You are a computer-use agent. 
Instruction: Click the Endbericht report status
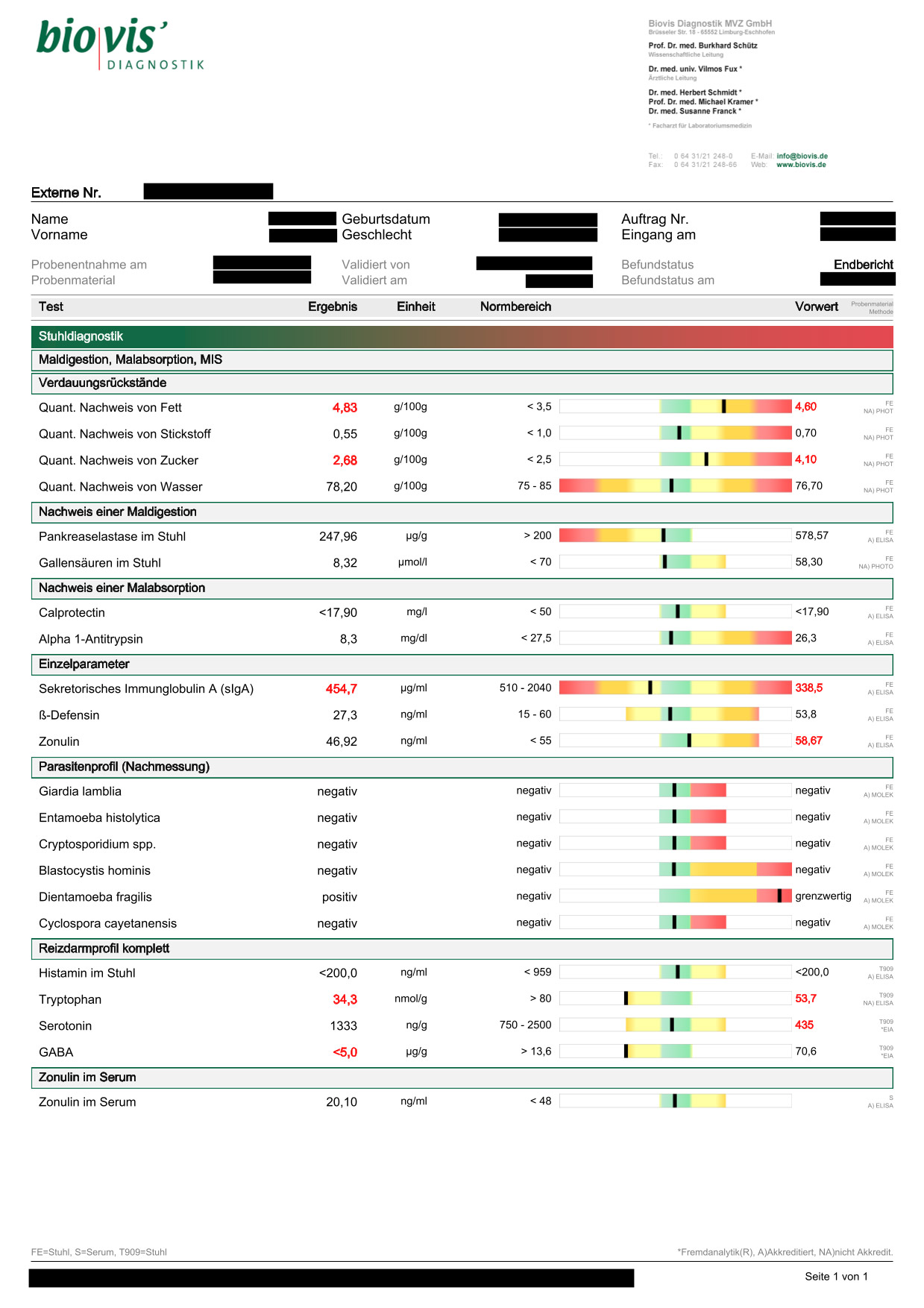coord(863,265)
